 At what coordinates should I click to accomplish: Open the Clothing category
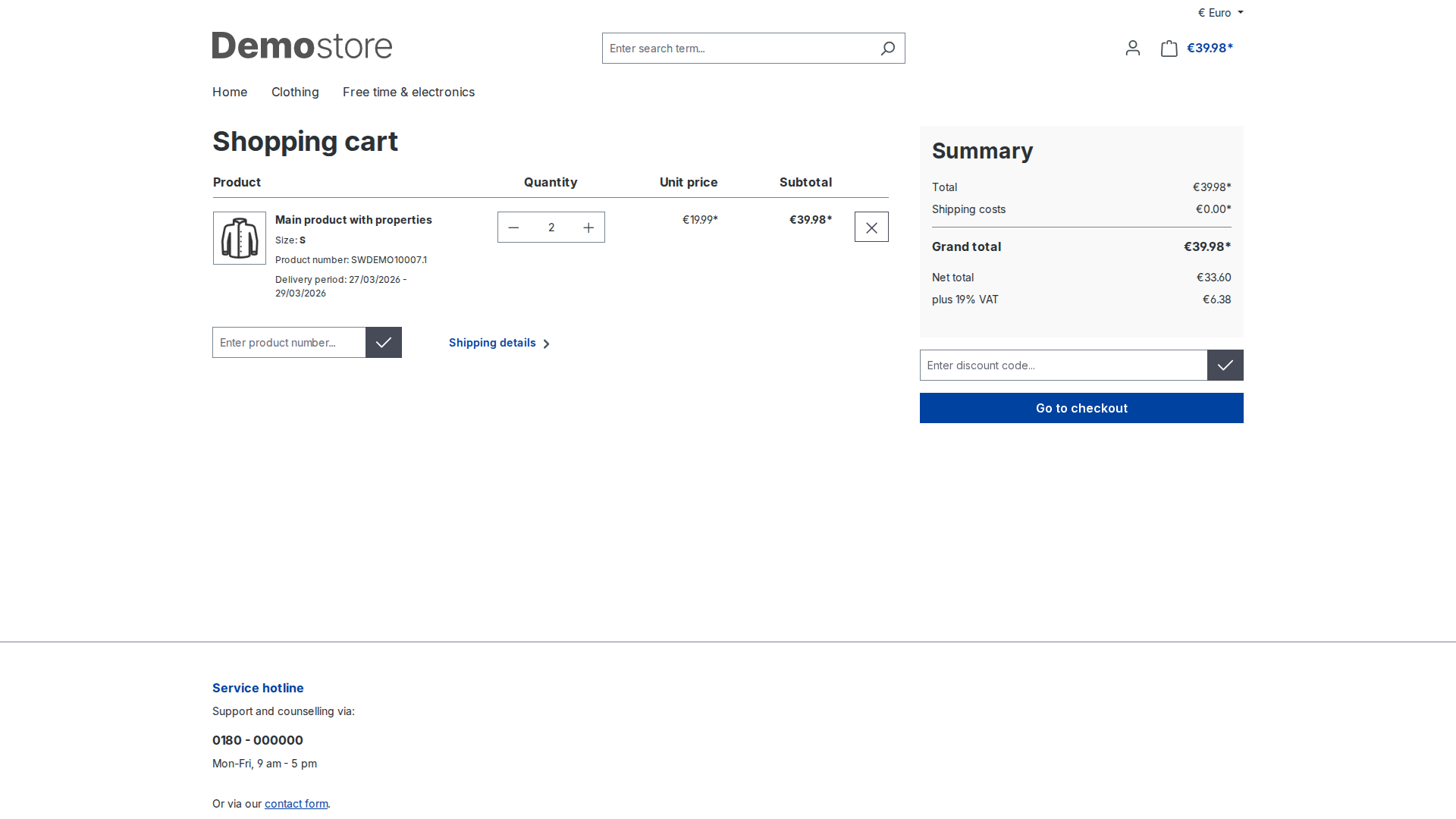pyautogui.click(x=295, y=92)
